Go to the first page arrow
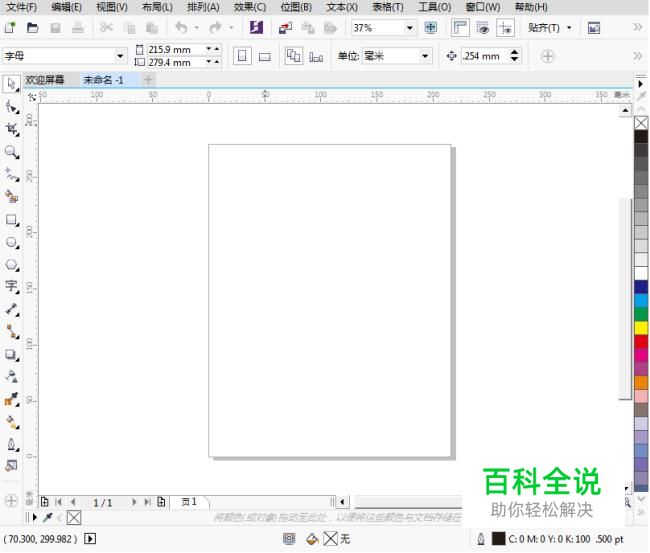This screenshot has width=650, height=553. pos(58,502)
